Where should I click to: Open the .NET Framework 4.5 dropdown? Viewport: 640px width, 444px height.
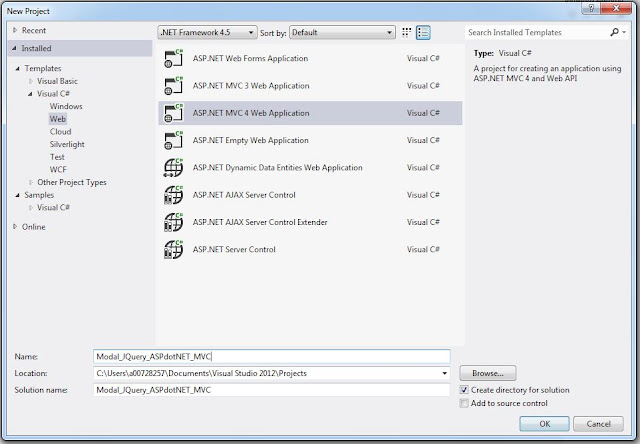point(207,33)
